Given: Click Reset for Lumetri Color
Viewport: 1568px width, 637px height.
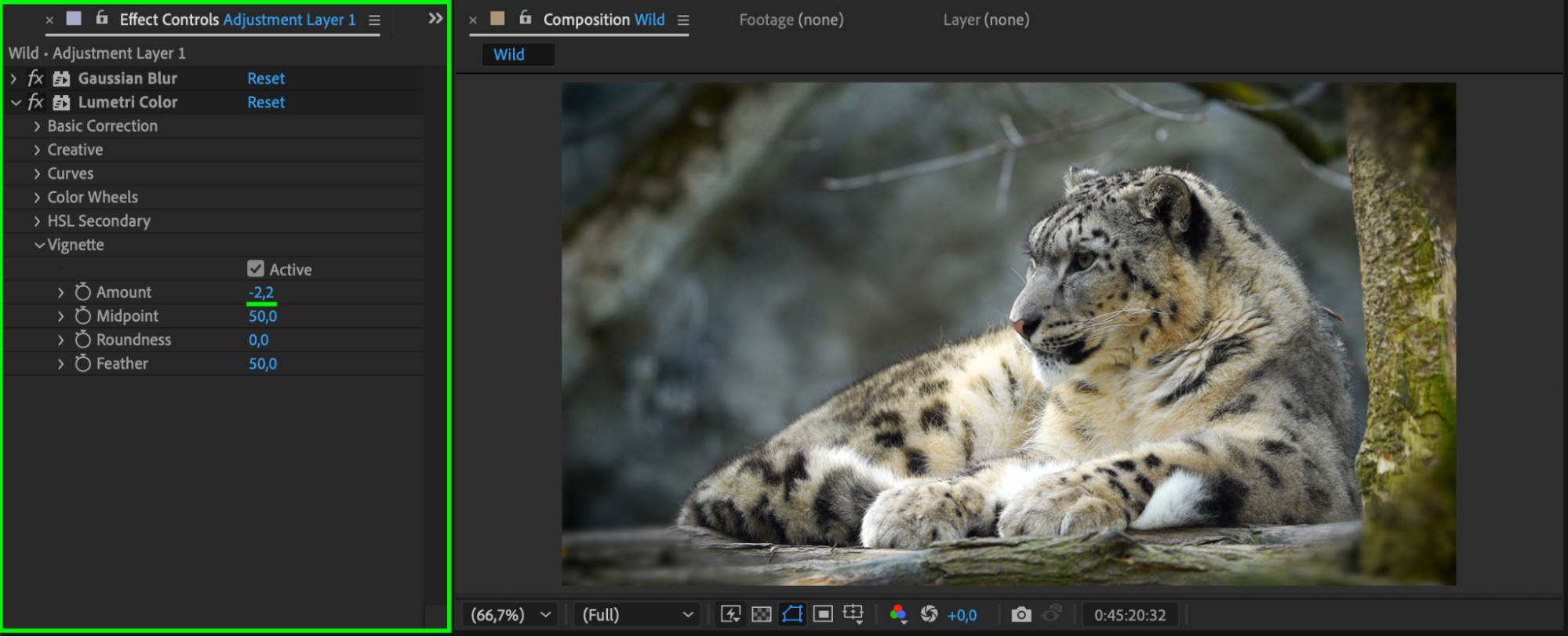Looking at the screenshot, I should pyautogui.click(x=266, y=102).
